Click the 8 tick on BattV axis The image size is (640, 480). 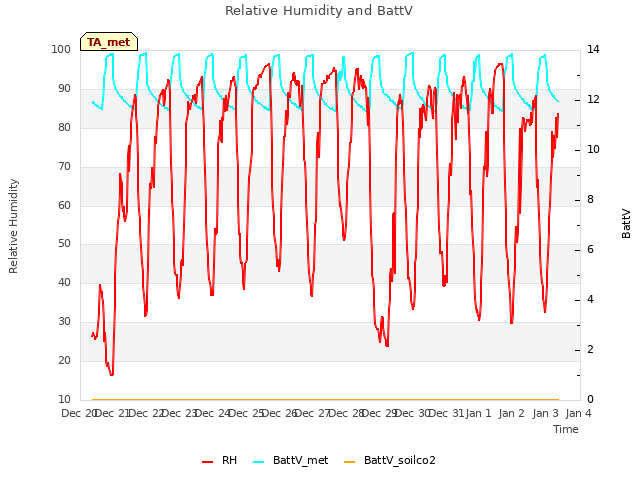[590, 200]
